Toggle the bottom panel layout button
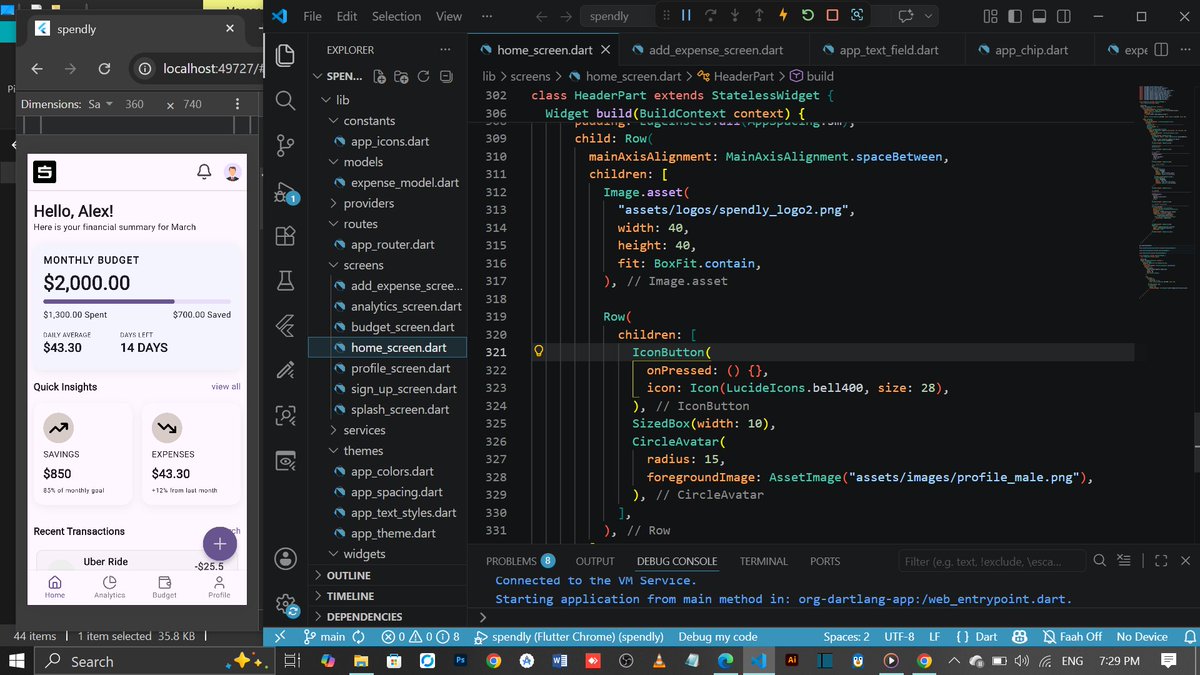 pyautogui.click(x=1037, y=16)
